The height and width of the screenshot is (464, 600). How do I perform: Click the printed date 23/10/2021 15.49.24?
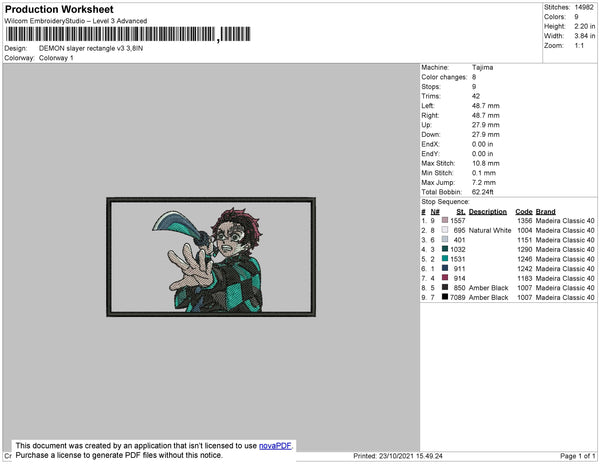[411, 456]
